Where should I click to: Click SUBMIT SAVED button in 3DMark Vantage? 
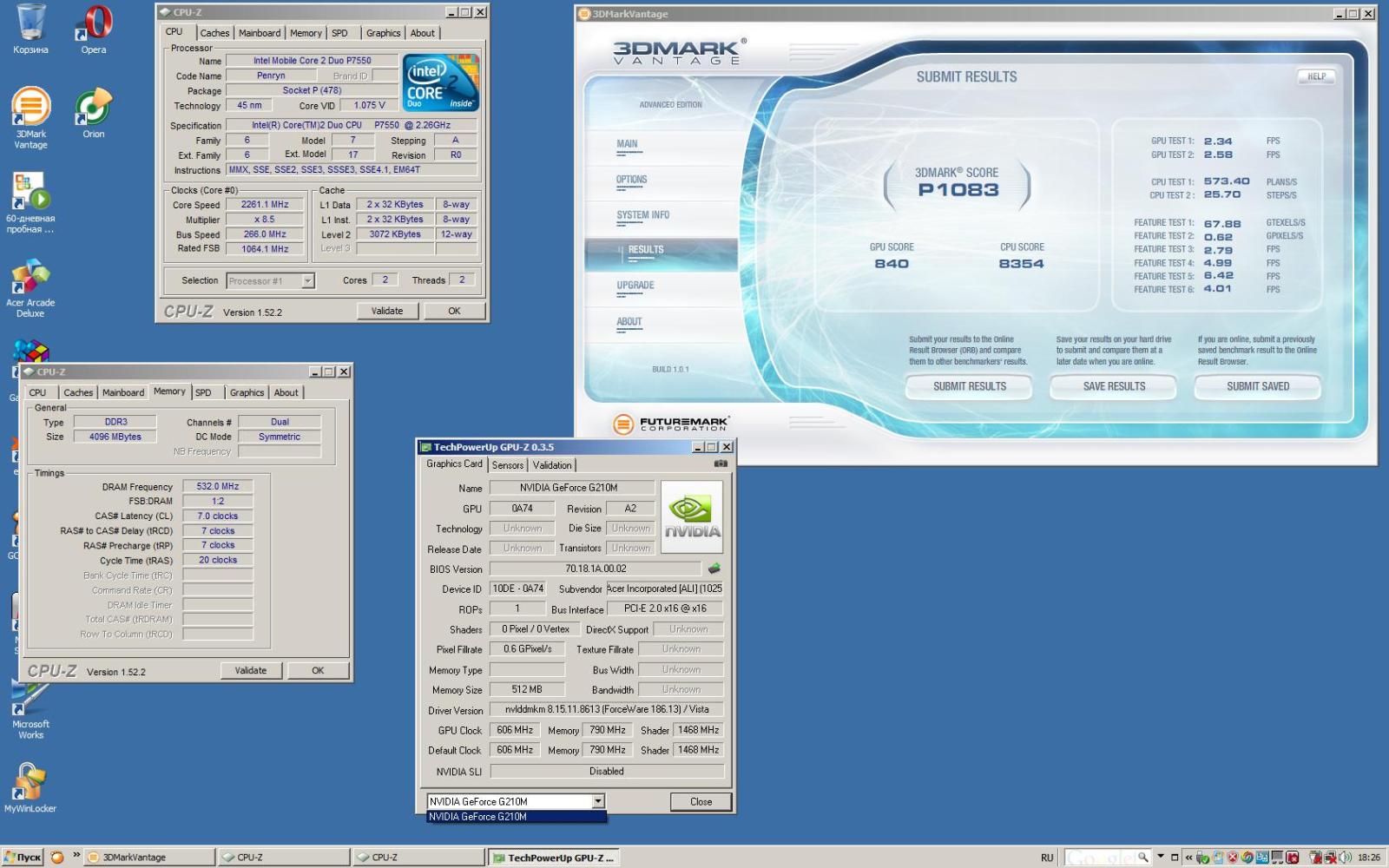click(x=1258, y=386)
